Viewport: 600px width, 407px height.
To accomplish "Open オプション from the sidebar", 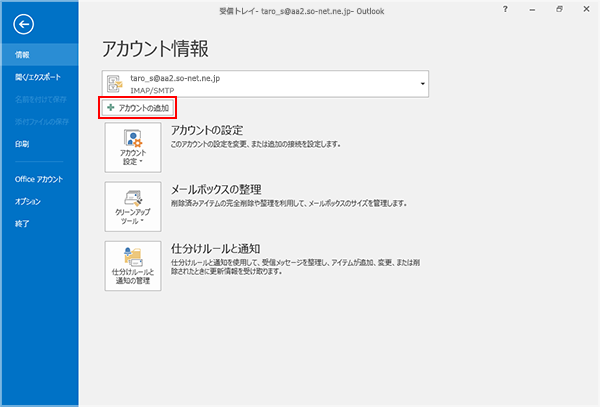I will (28, 201).
